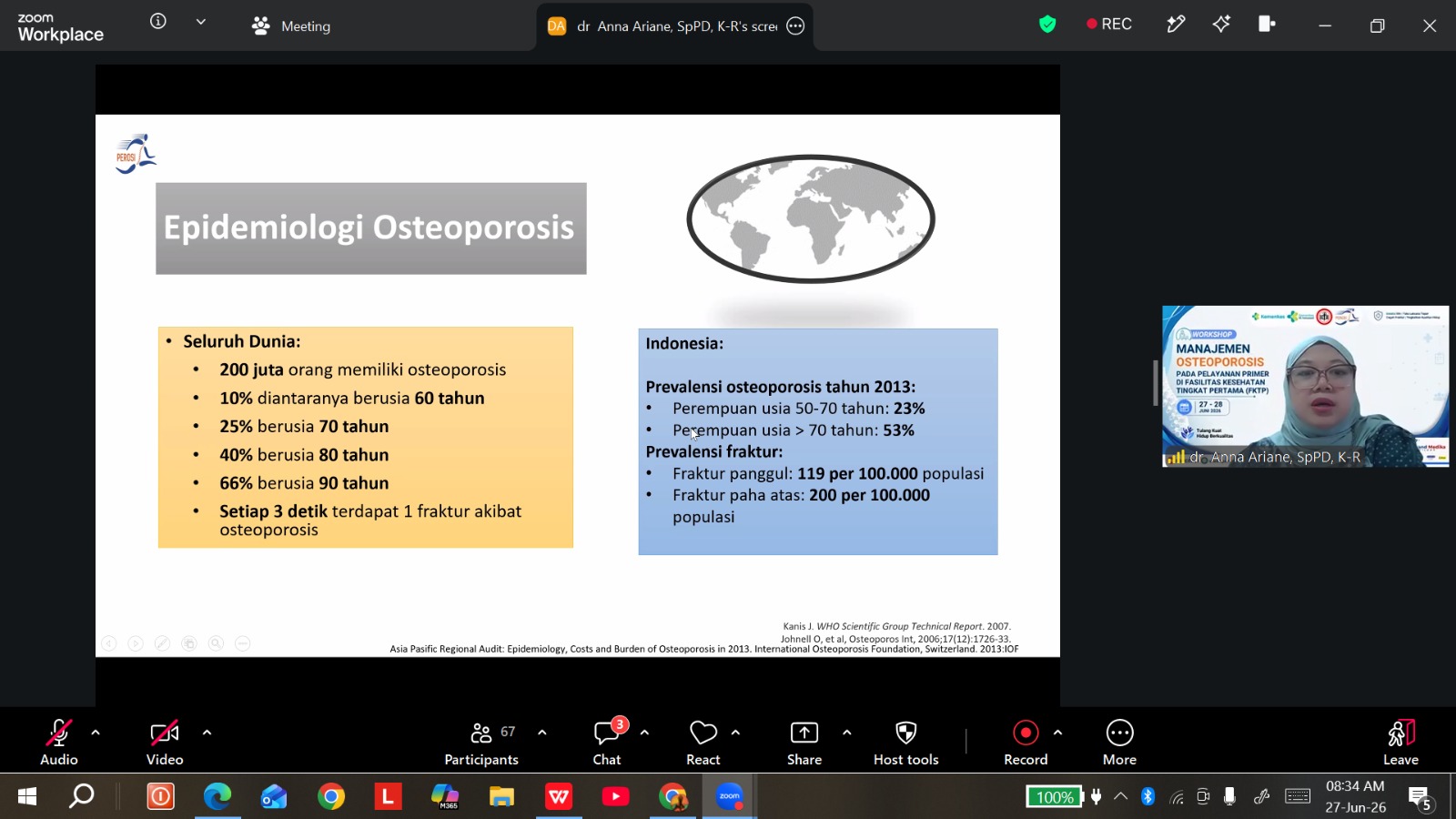The image size is (1456, 819).
Task: Open Microsoft 365 Copilot from taskbar
Action: 445,797
